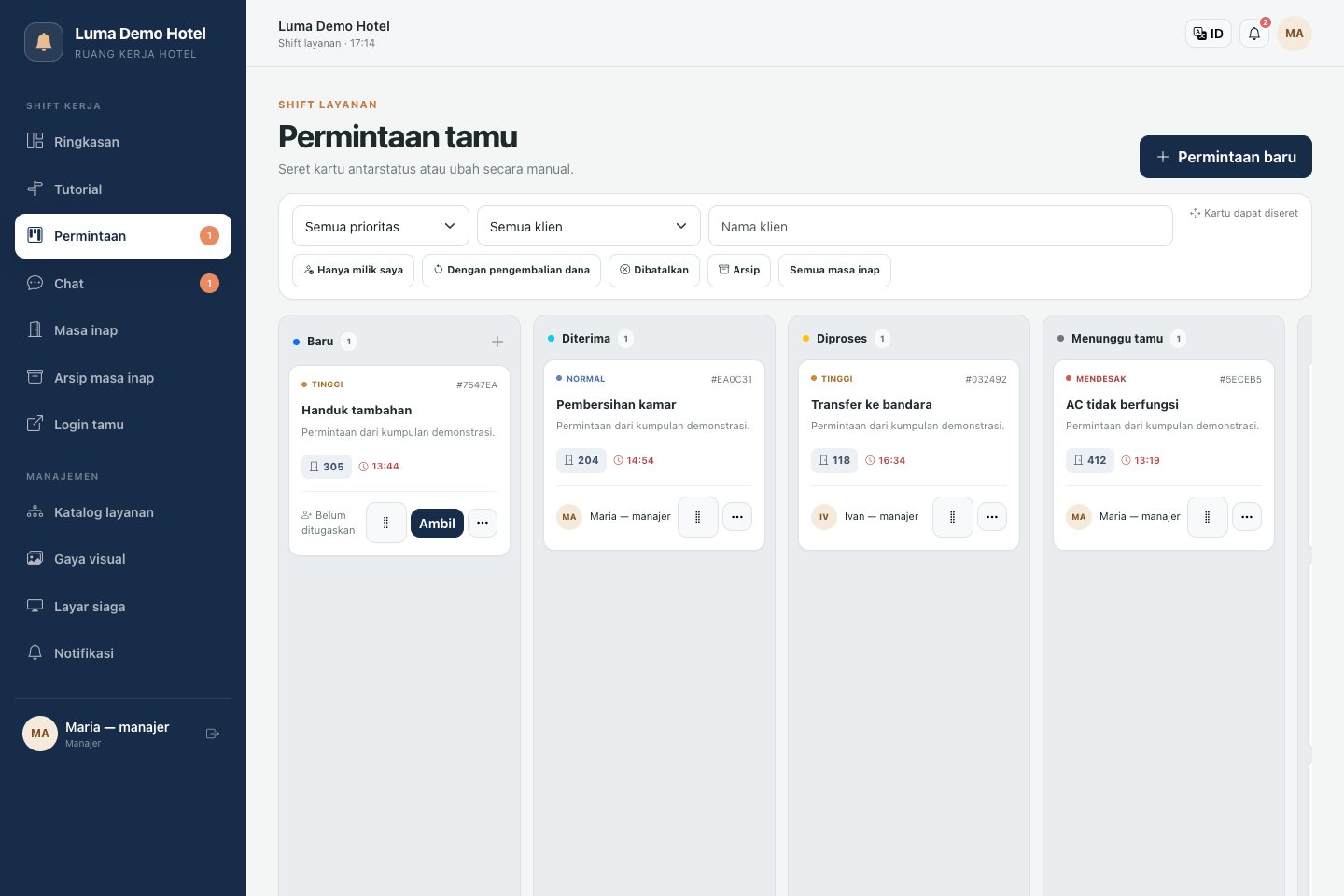This screenshot has width=1344, height=896.
Task: Open Chat in the sidebar
Action: click(123, 284)
